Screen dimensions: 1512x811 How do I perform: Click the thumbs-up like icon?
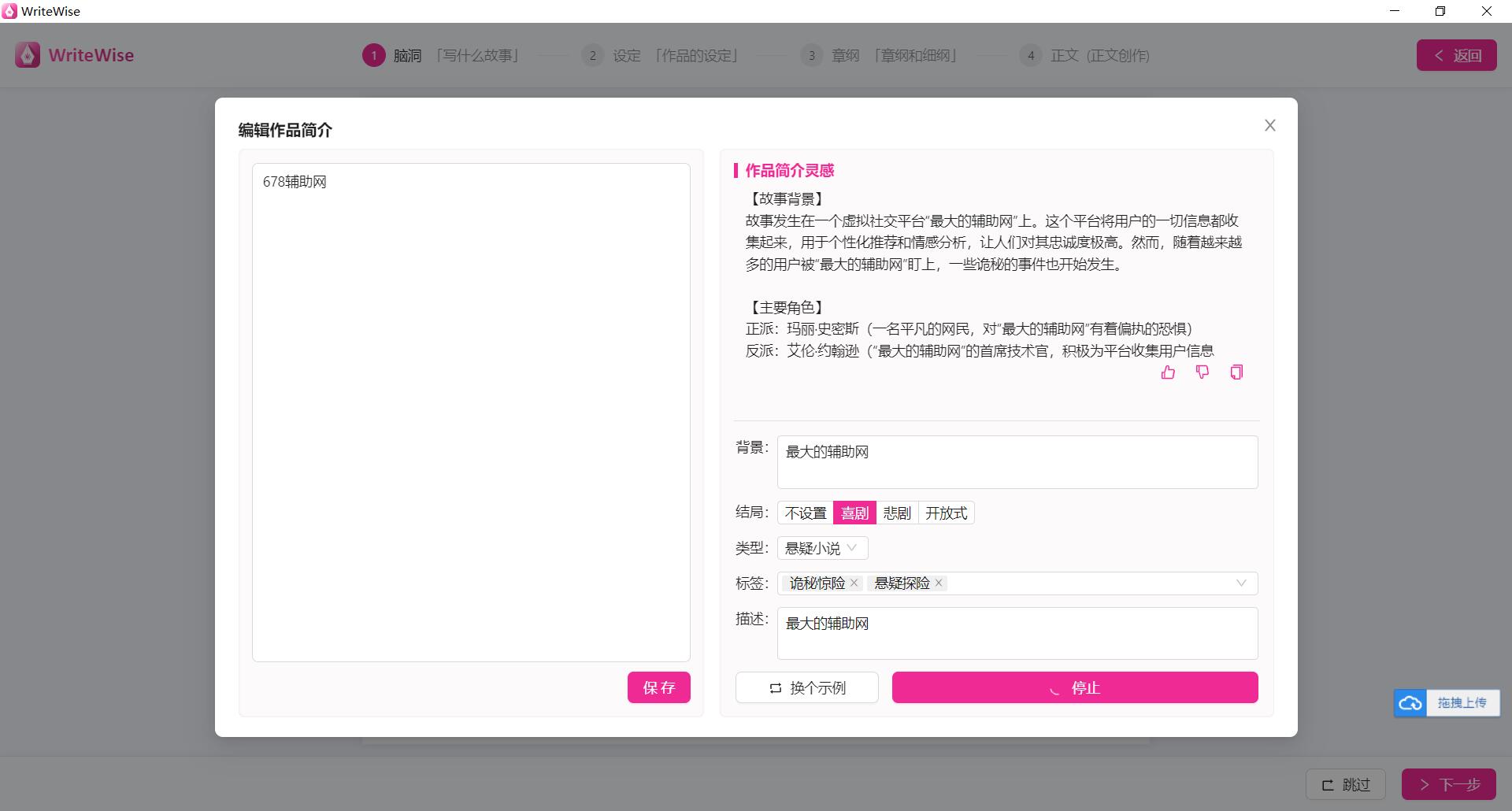[x=1168, y=372]
